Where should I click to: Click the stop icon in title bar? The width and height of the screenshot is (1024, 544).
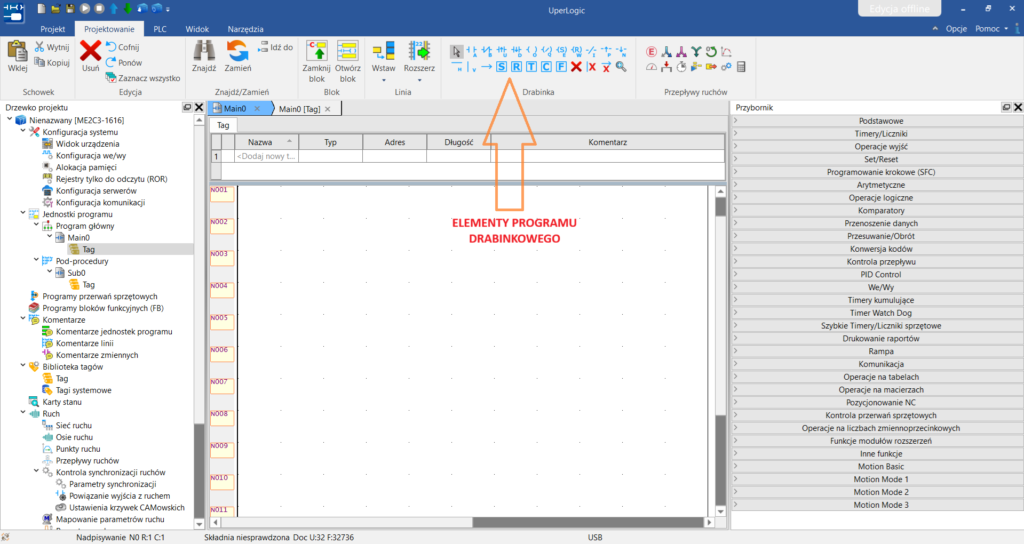tap(99, 8)
